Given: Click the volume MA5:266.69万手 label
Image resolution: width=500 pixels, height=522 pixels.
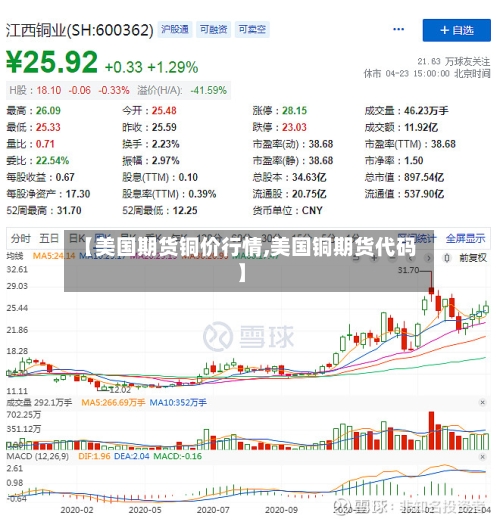Looking at the screenshot, I should [x=113, y=403].
